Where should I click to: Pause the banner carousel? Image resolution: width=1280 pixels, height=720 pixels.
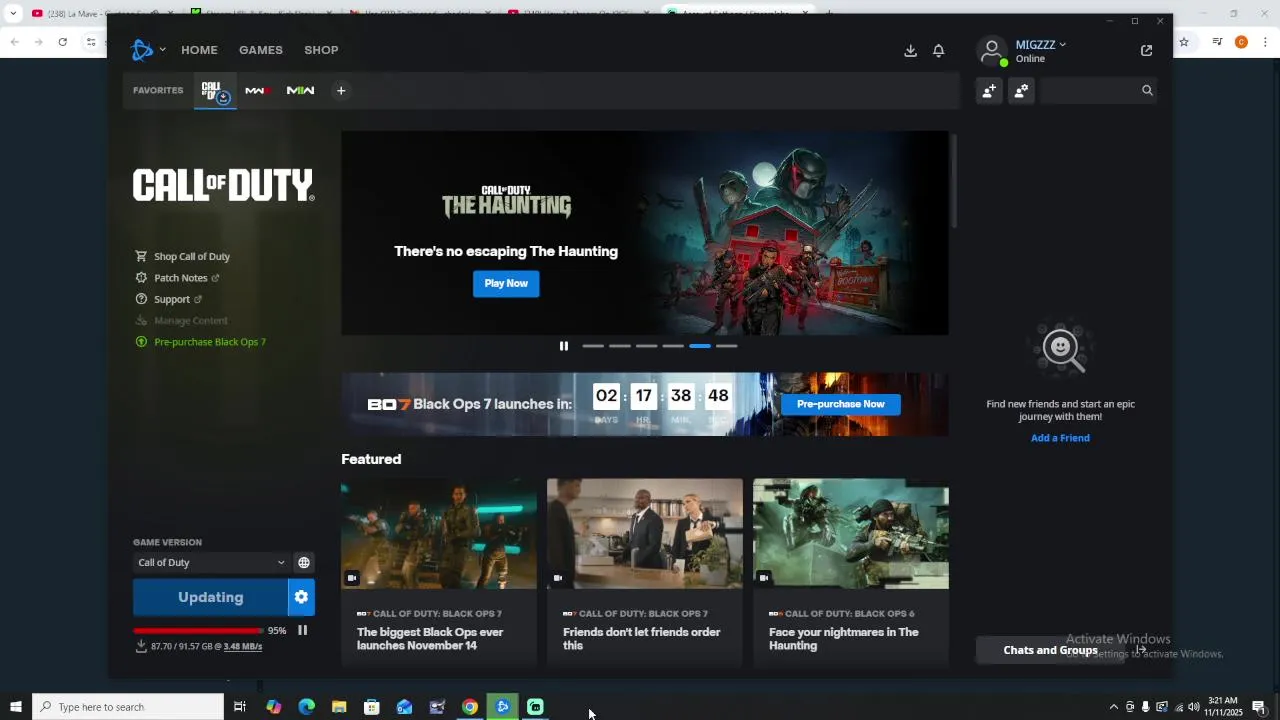pos(564,346)
